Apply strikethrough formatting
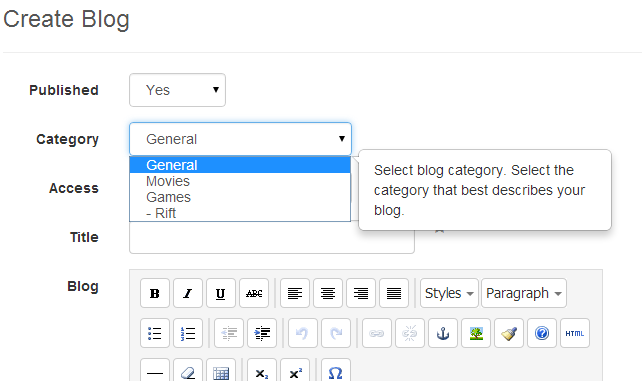 [254, 293]
